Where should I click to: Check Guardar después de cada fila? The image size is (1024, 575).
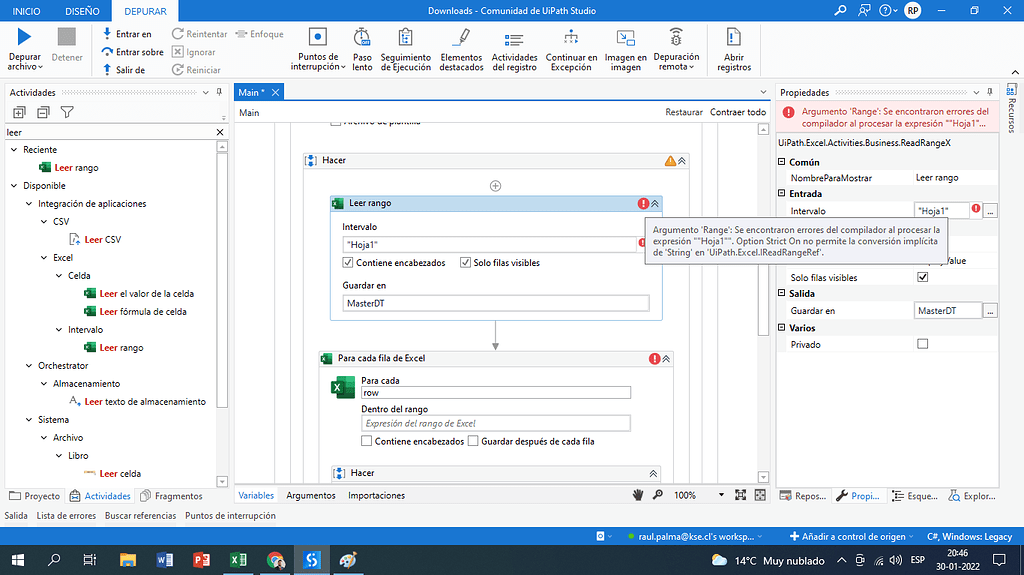click(x=473, y=441)
